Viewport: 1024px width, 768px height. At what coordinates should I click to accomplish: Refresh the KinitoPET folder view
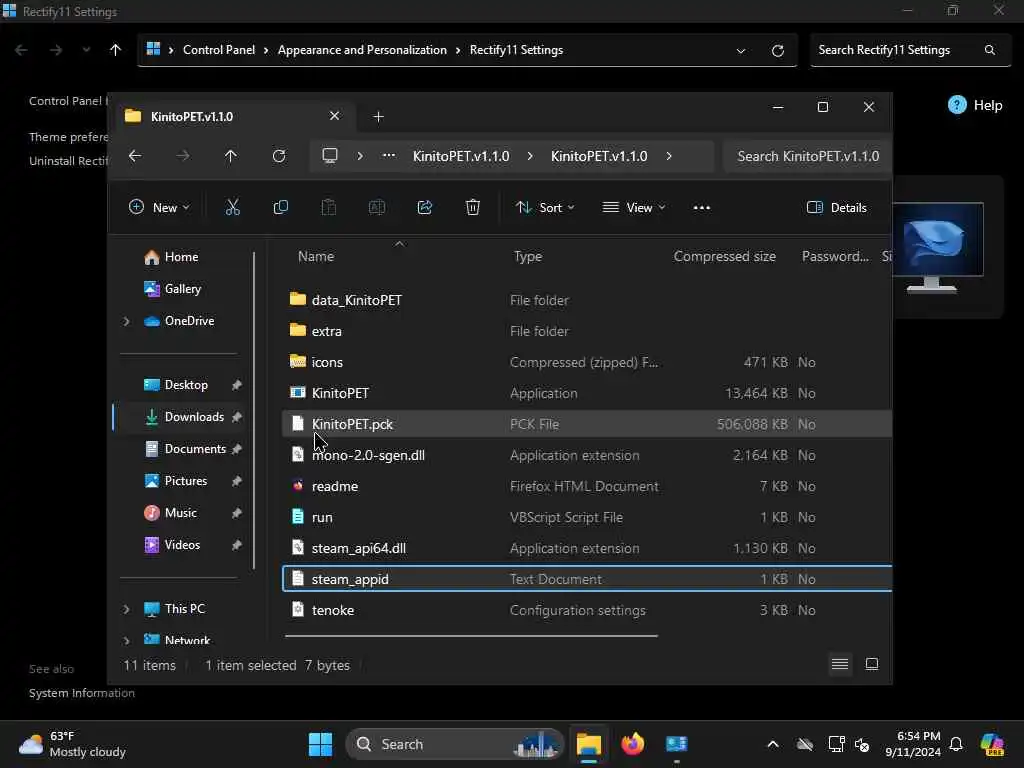pos(279,156)
